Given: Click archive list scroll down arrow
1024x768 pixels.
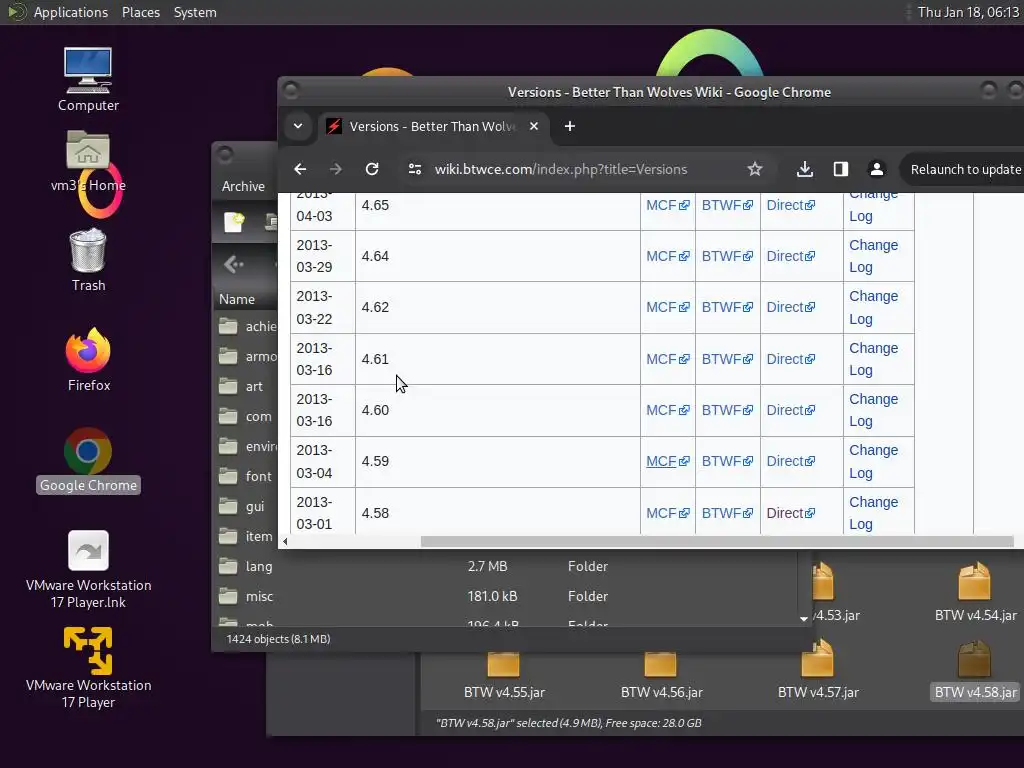Looking at the screenshot, I should 803,618.
